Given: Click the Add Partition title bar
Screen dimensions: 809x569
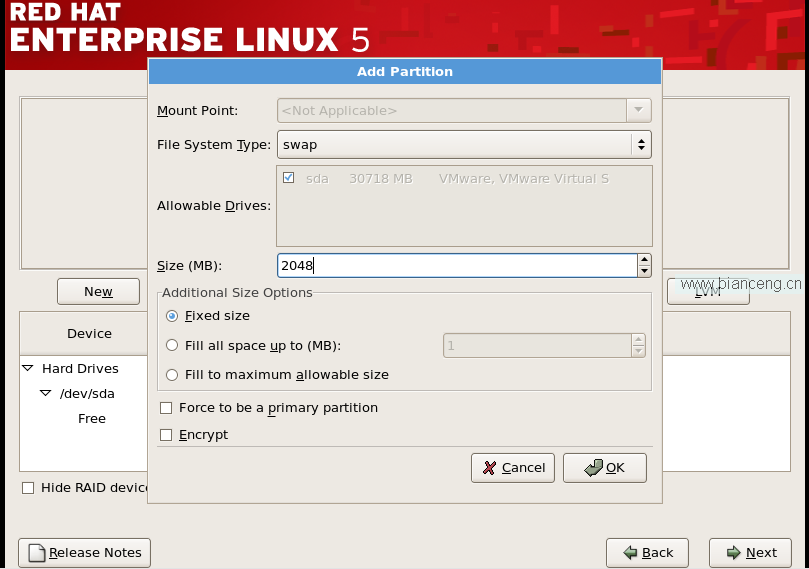Looking at the screenshot, I should 405,71.
